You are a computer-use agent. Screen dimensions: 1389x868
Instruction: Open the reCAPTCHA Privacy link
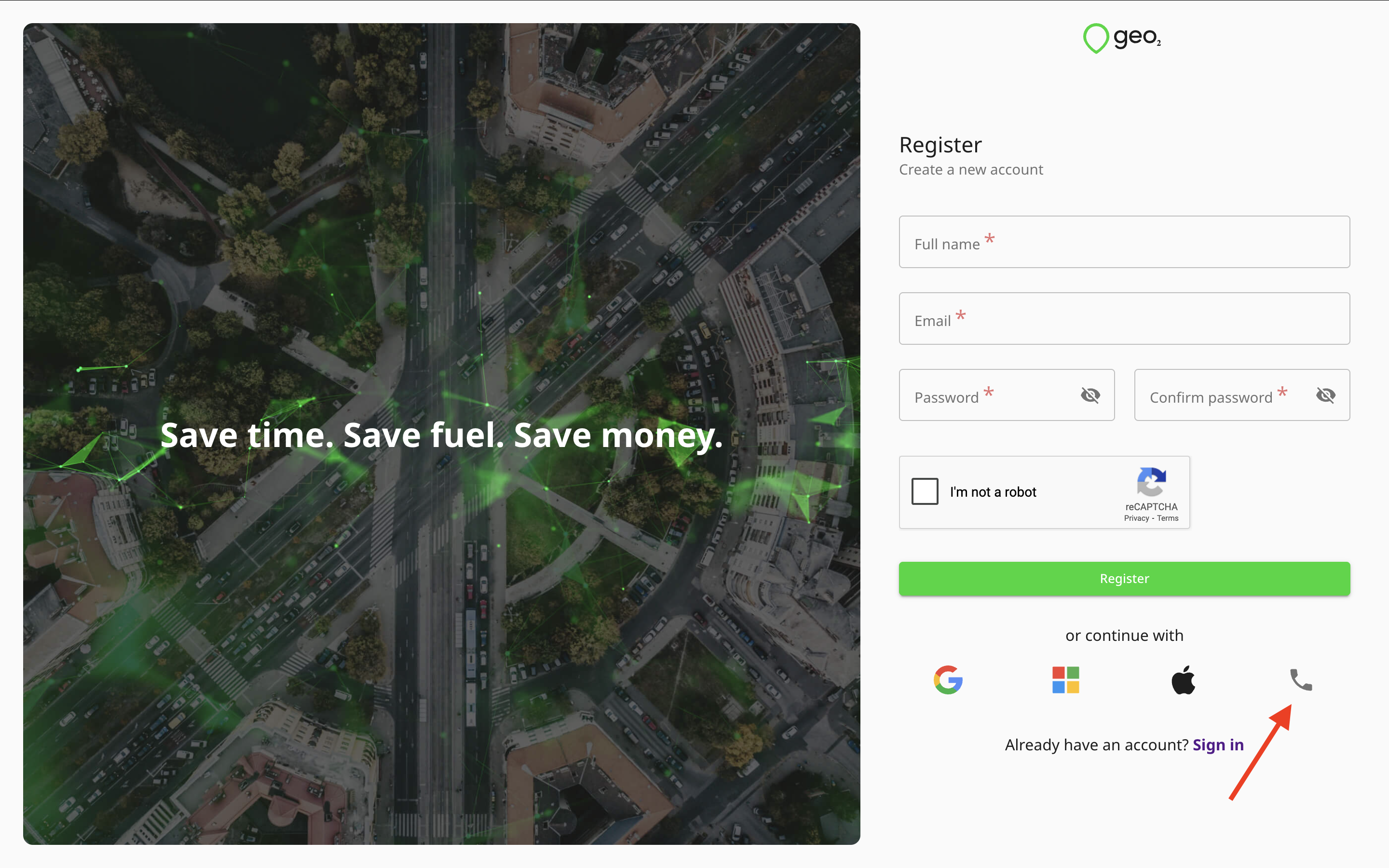pos(1136,518)
